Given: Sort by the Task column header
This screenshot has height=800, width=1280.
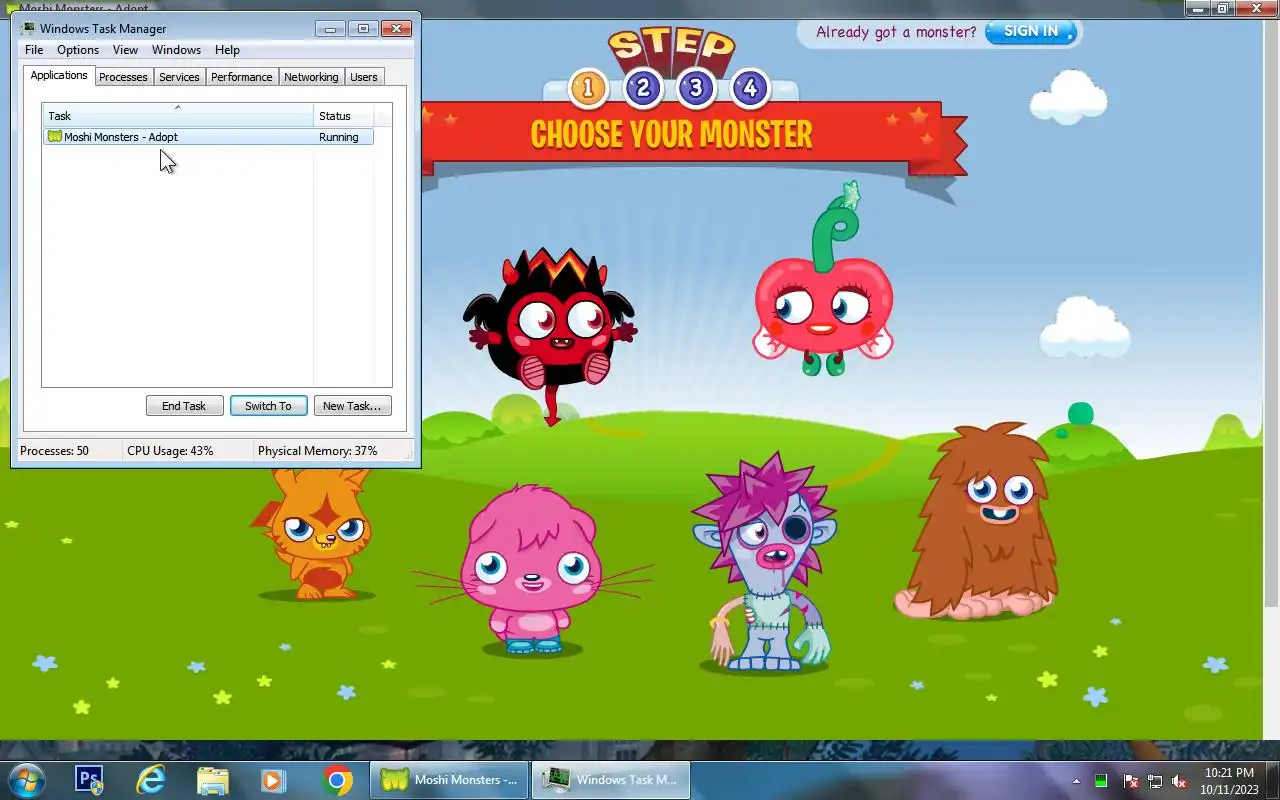Looking at the screenshot, I should 178,116.
